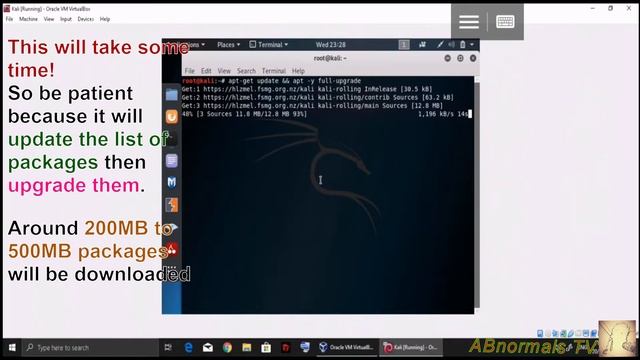Click the Type here to search box
This screenshot has height=360, width=640.
[91, 348]
